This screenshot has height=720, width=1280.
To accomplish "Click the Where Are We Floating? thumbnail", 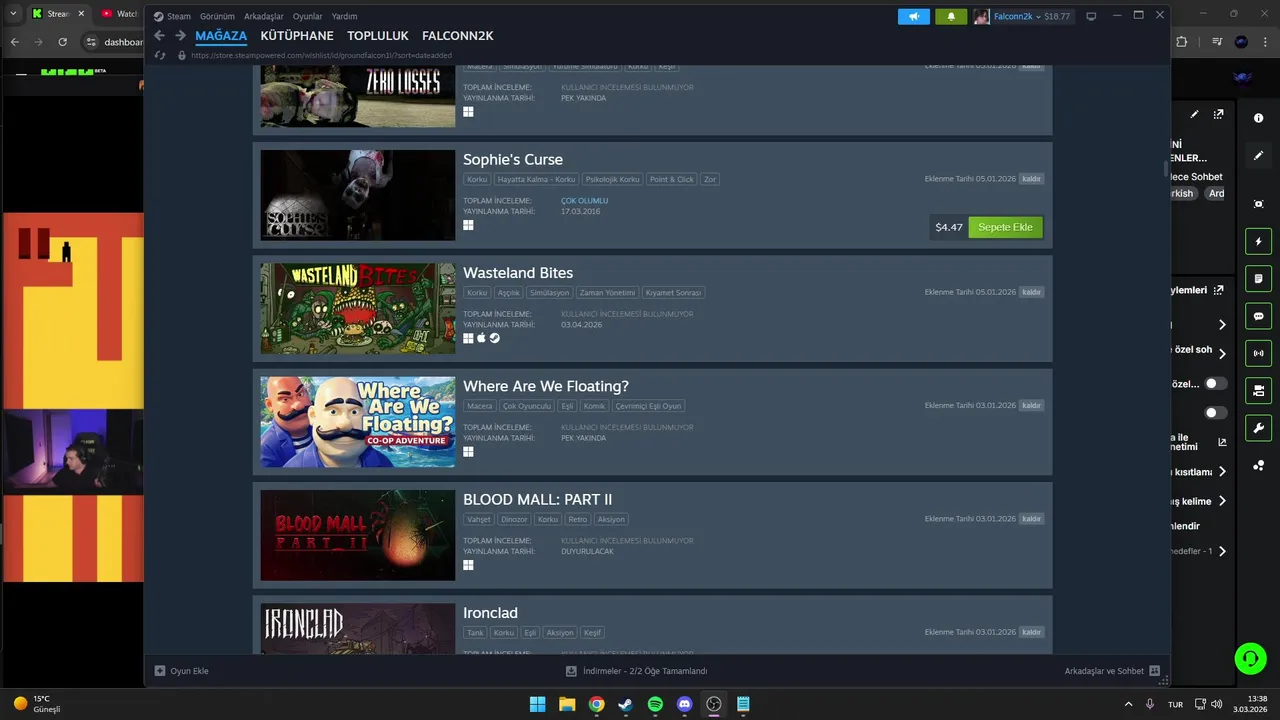I will point(358,422).
